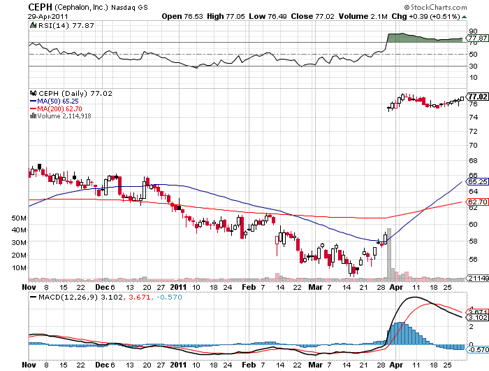Click the blue -0.570 histogram value

point(169,297)
